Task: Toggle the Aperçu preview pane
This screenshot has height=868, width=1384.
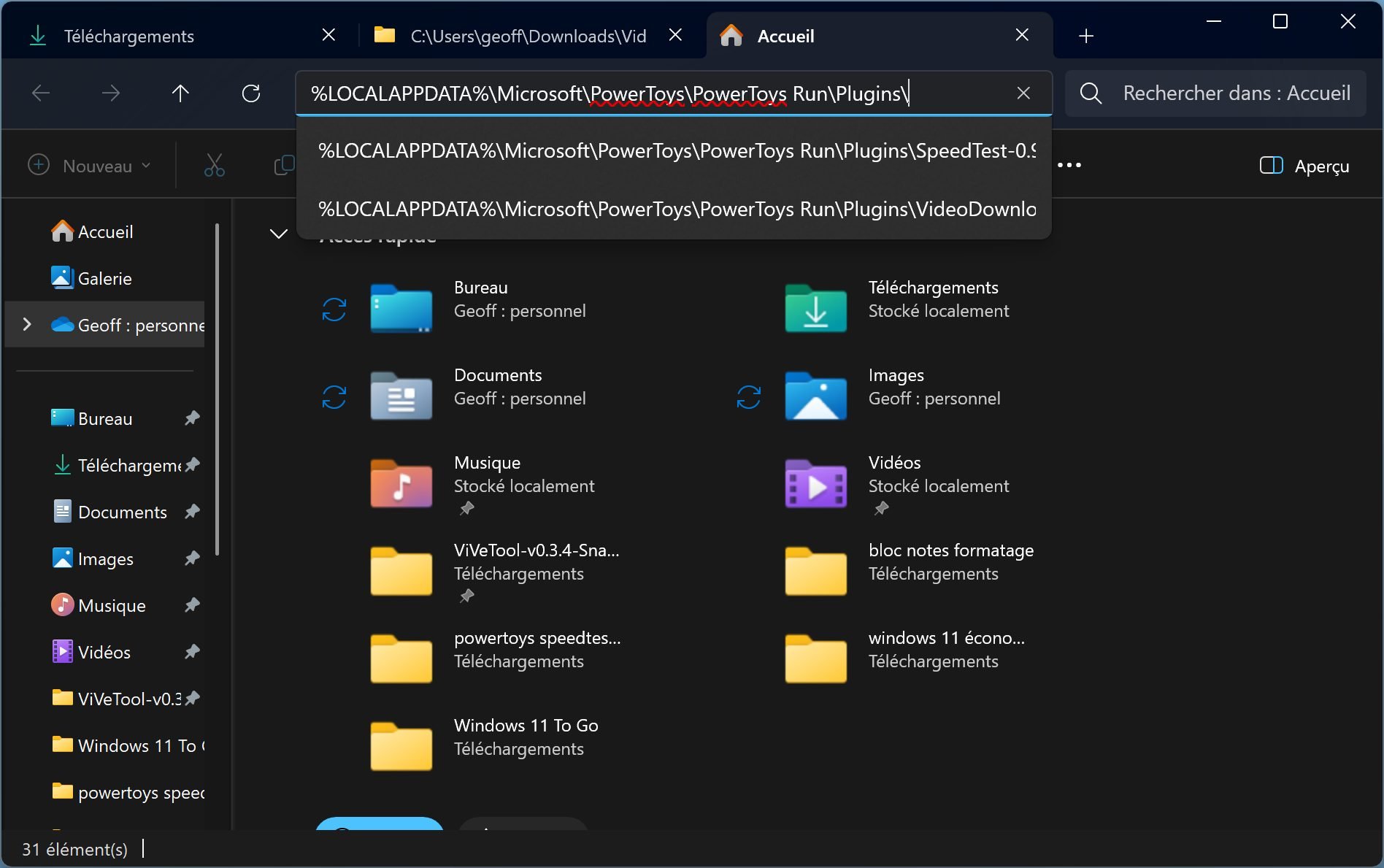Action: (x=1304, y=166)
